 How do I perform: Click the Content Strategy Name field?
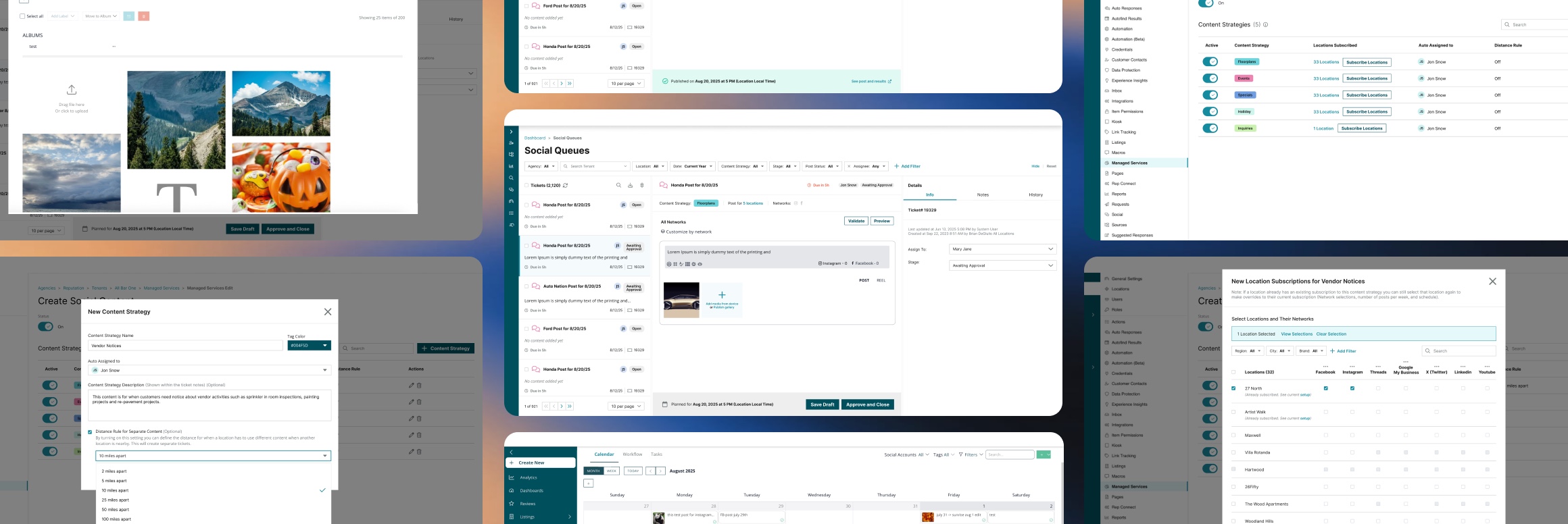coord(185,346)
